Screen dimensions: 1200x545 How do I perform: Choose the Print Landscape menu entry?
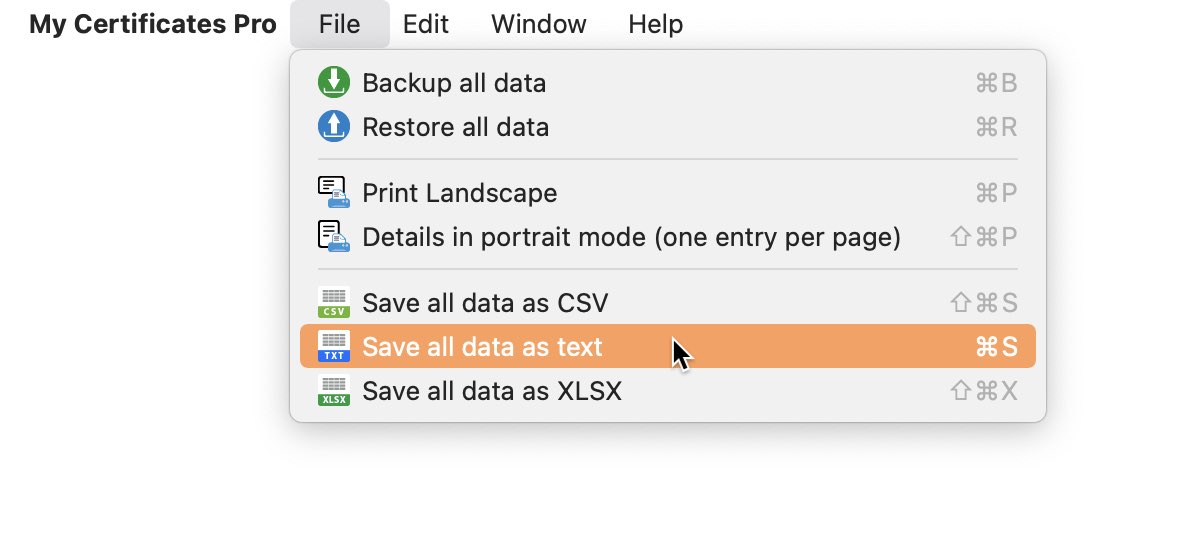coord(668,193)
